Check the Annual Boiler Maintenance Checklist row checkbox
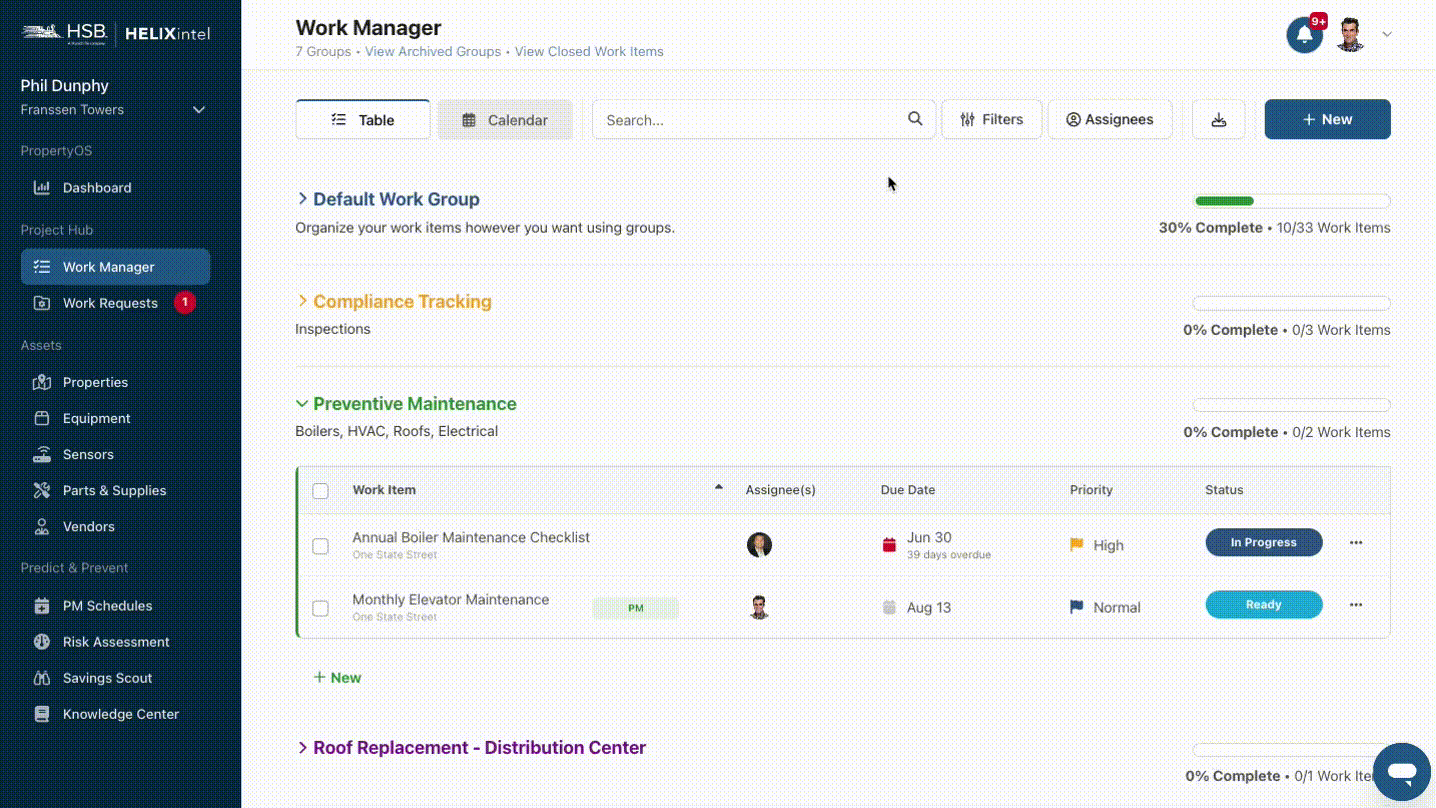 pos(320,546)
